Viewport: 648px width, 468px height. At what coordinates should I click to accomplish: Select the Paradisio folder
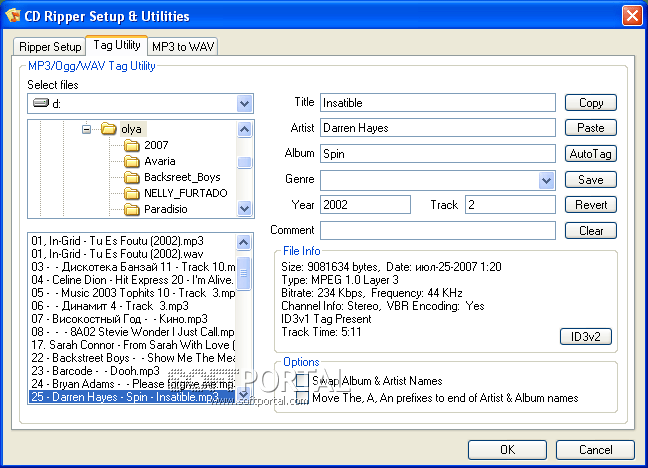point(165,209)
